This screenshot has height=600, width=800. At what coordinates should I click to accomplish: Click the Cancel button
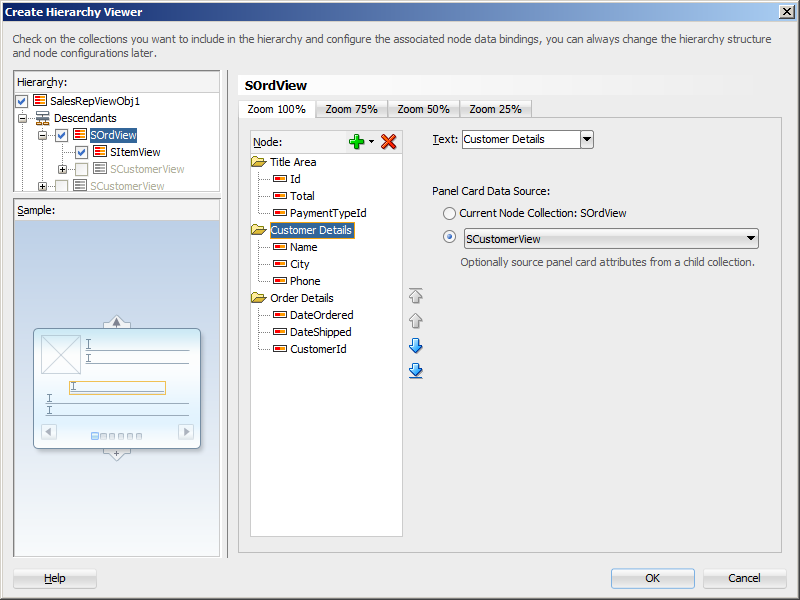(x=744, y=578)
